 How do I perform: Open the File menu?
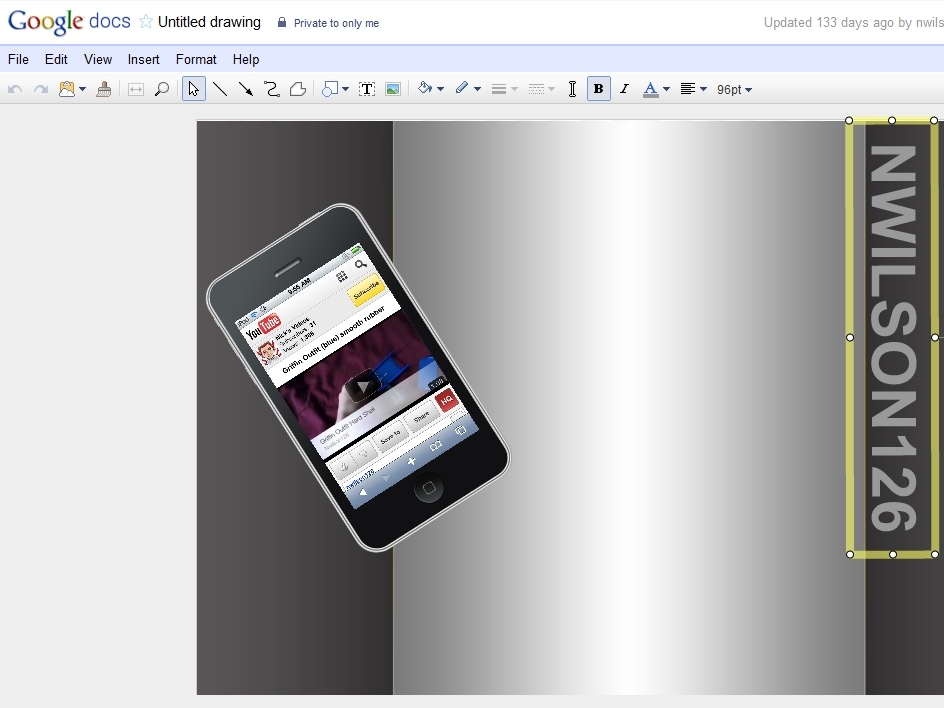[x=18, y=60]
